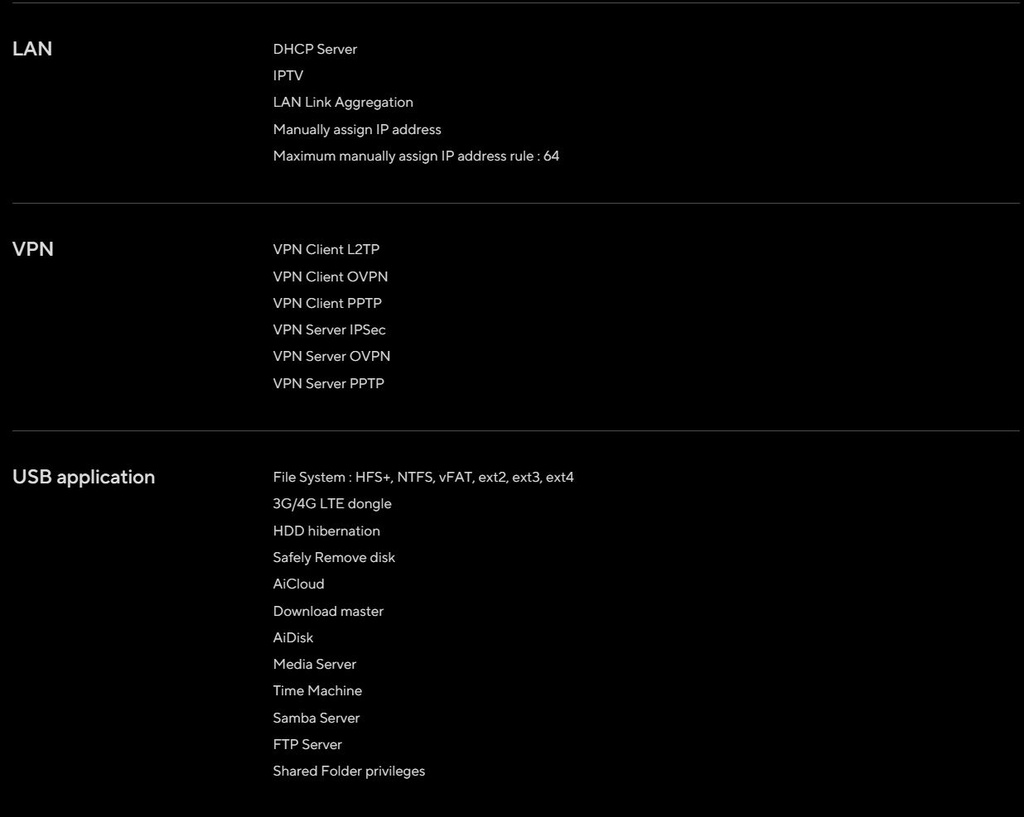Select the DHCP Server text line
The image size is (1024, 817).
pyautogui.click(x=315, y=50)
